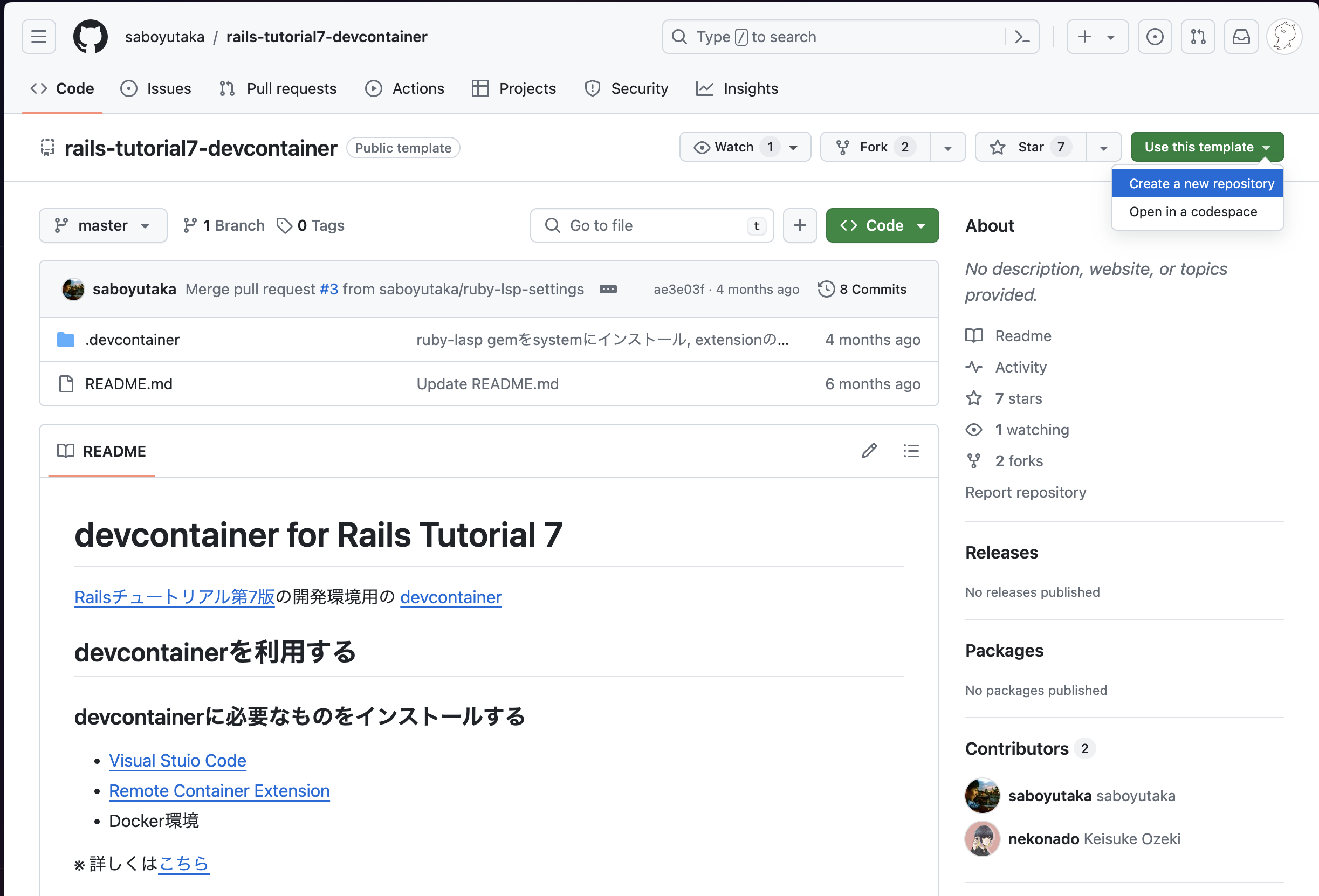The width and height of the screenshot is (1319, 896).
Task: Open the Railsチュートリアル第7版 link
Action: [175, 597]
